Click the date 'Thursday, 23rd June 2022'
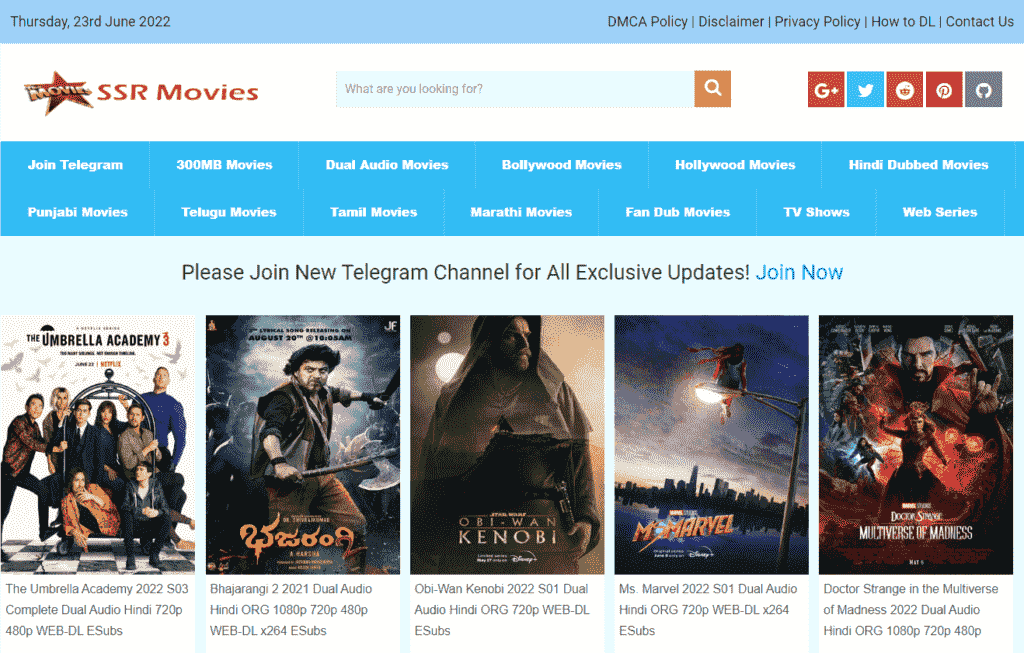This screenshot has width=1024, height=653. point(90,22)
